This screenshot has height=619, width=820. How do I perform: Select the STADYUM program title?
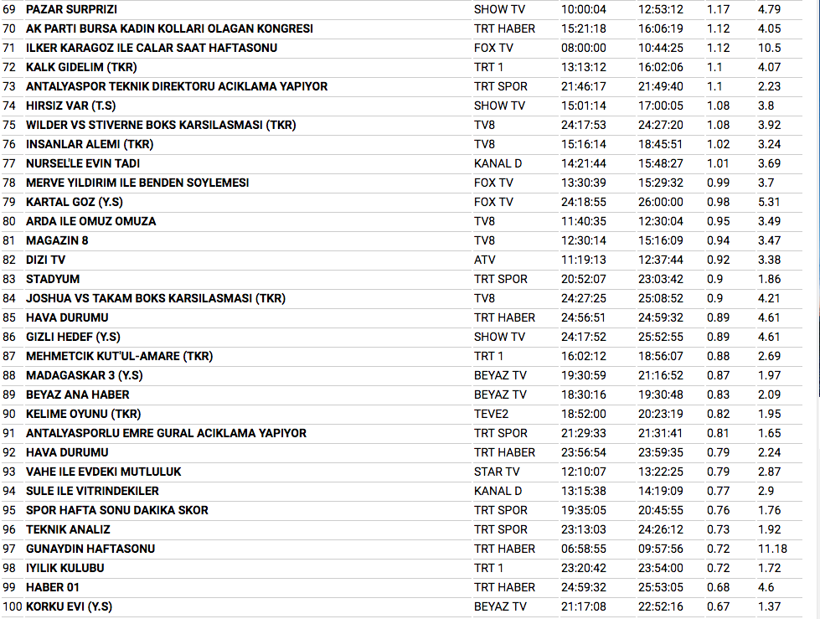tap(53, 279)
